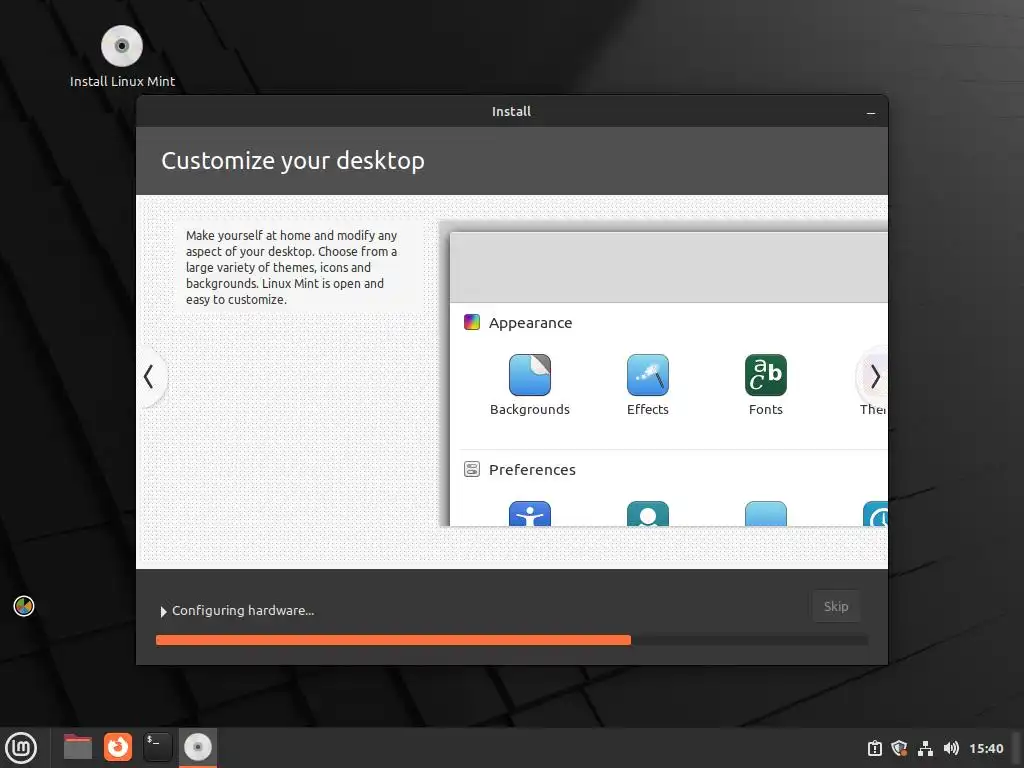
Task: Click the Effects icon in slideshow
Action: click(647, 375)
